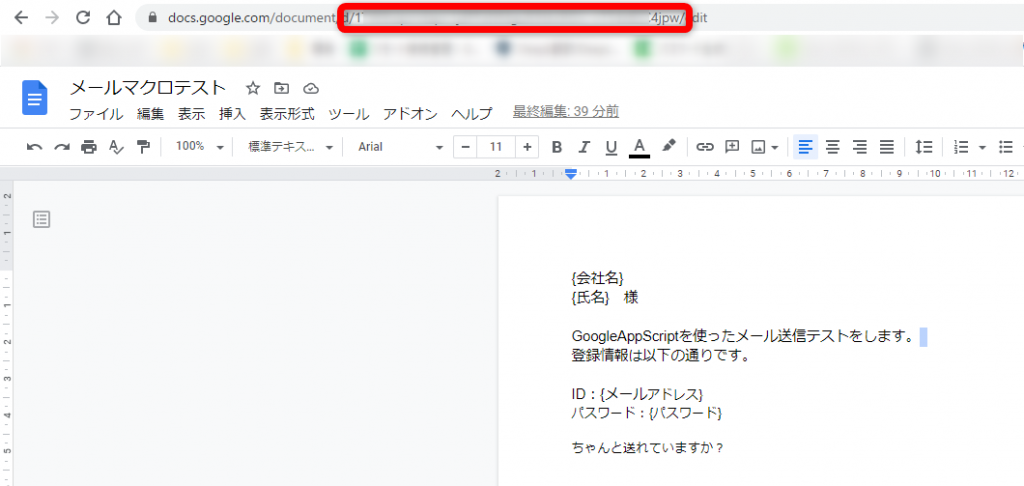Reload the page with the refresh icon
Image resolution: width=1024 pixels, height=486 pixels.
pyautogui.click(x=83, y=18)
